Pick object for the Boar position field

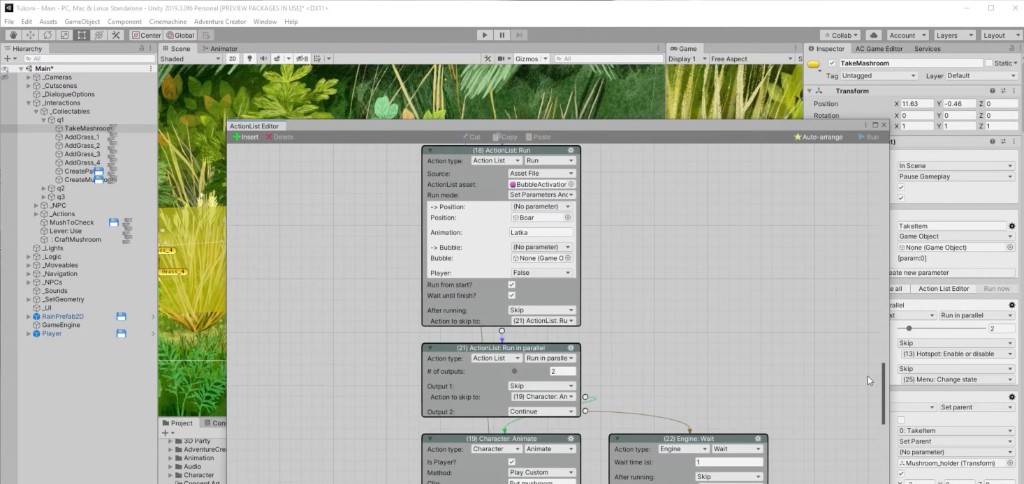[568, 218]
